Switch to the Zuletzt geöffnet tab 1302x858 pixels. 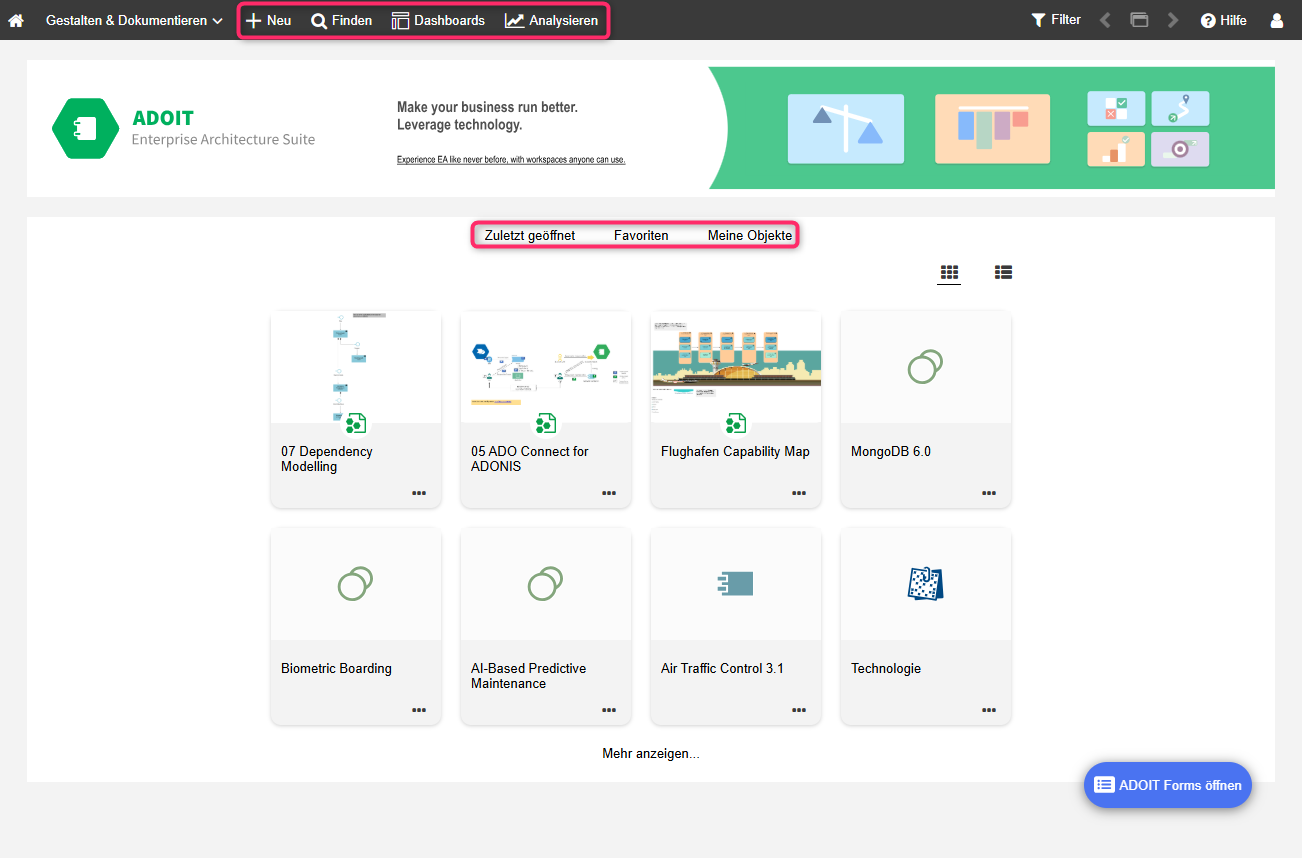coord(530,236)
